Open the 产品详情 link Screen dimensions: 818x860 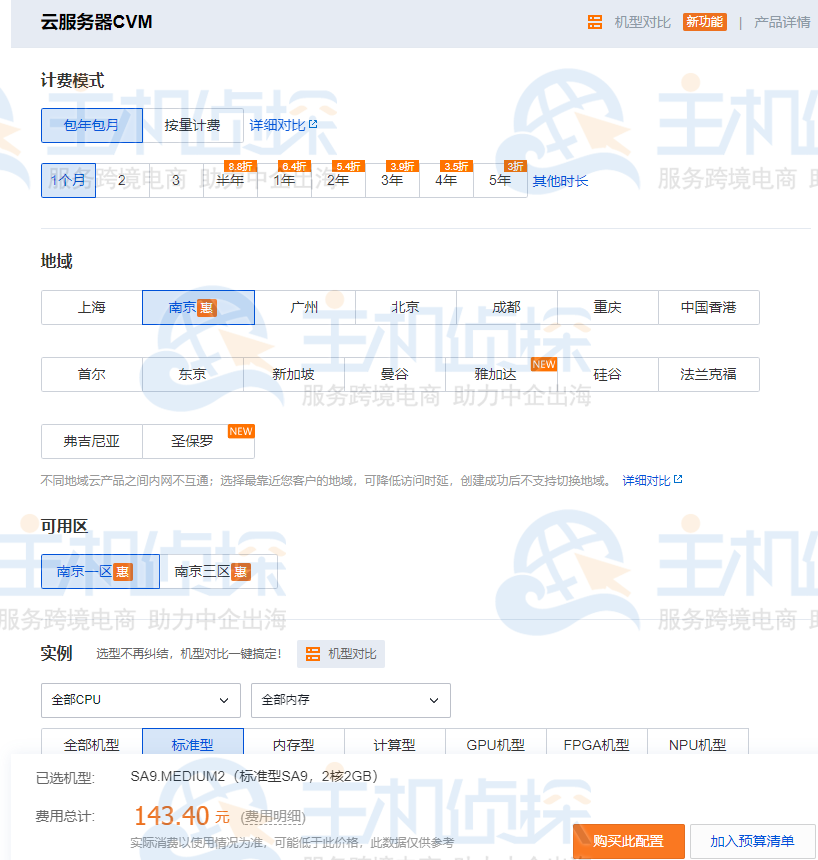tap(782, 22)
